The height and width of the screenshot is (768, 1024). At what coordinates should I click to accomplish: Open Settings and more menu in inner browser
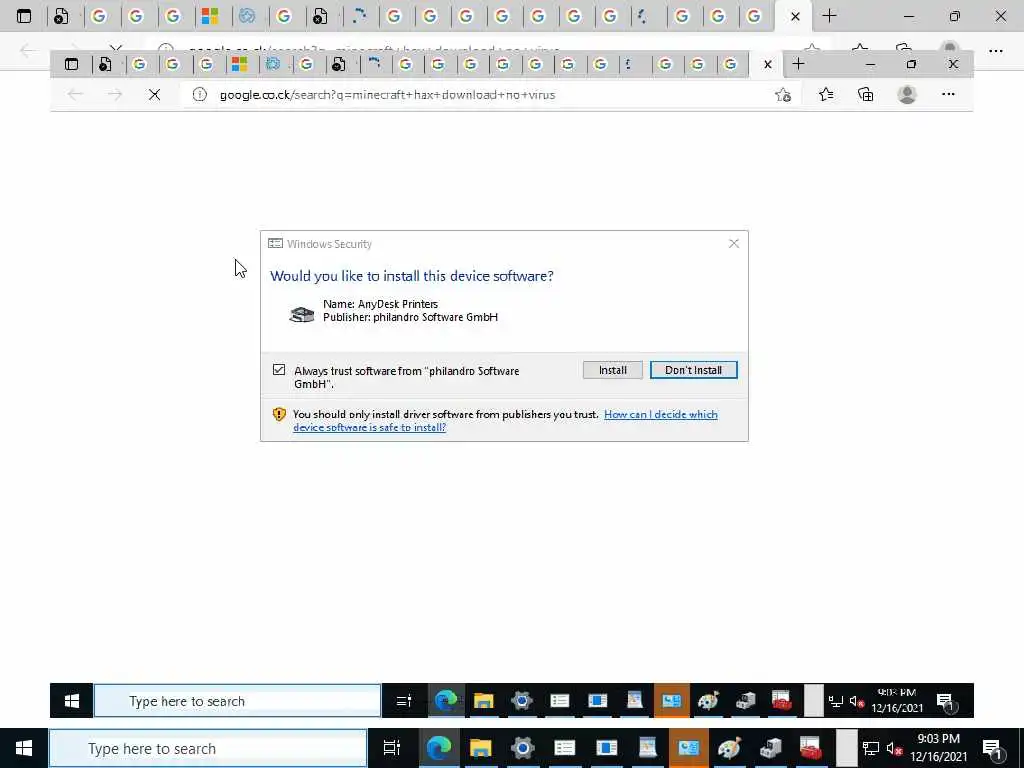[x=948, y=95]
